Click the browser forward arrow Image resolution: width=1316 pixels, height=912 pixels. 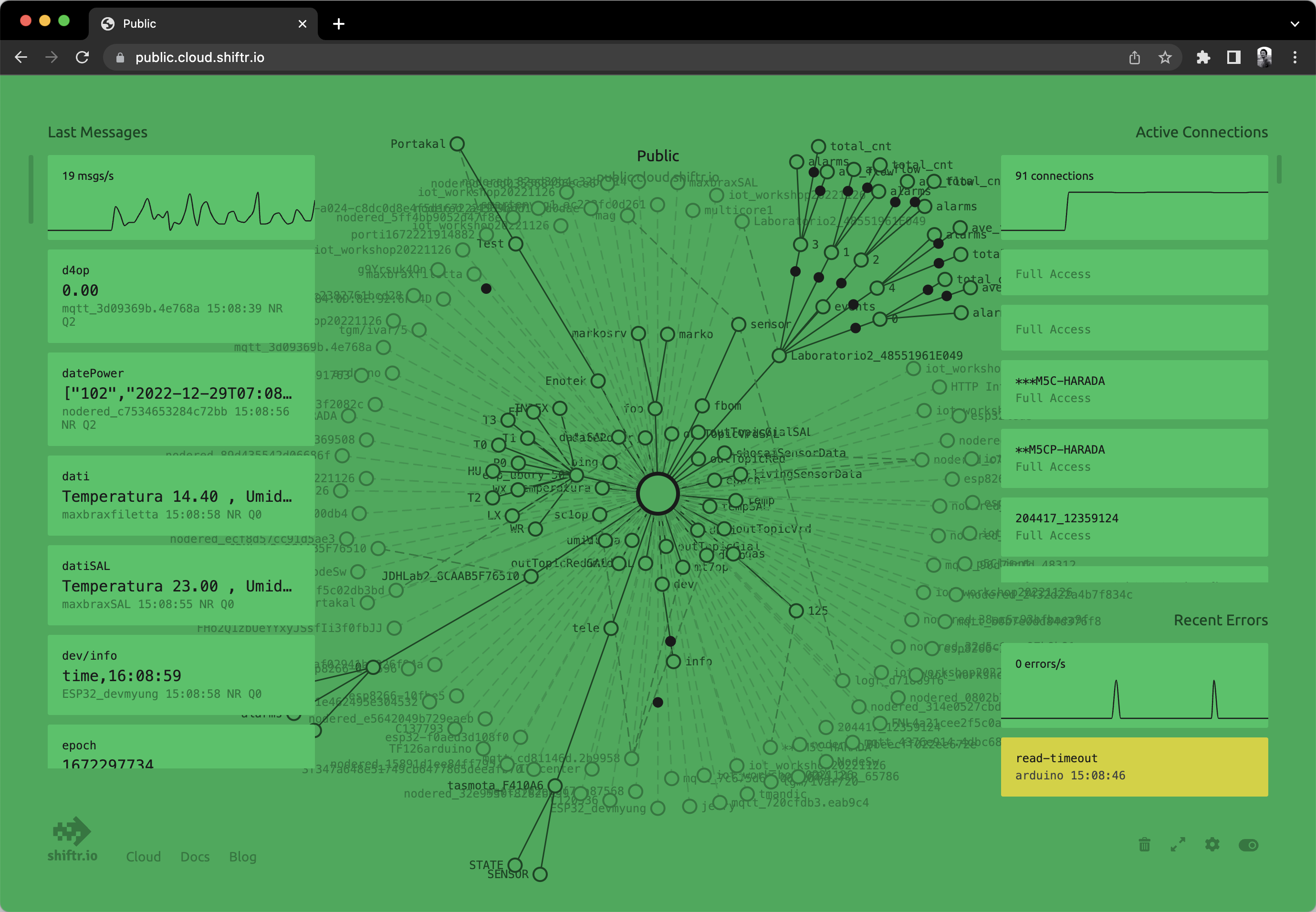[x=52, y=57]
